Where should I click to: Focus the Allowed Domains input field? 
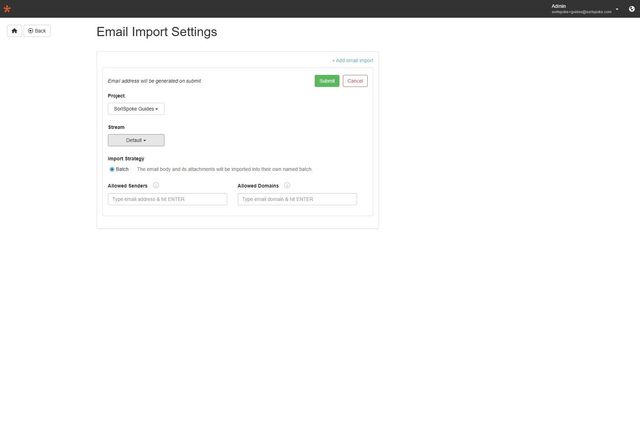point(297,199)
